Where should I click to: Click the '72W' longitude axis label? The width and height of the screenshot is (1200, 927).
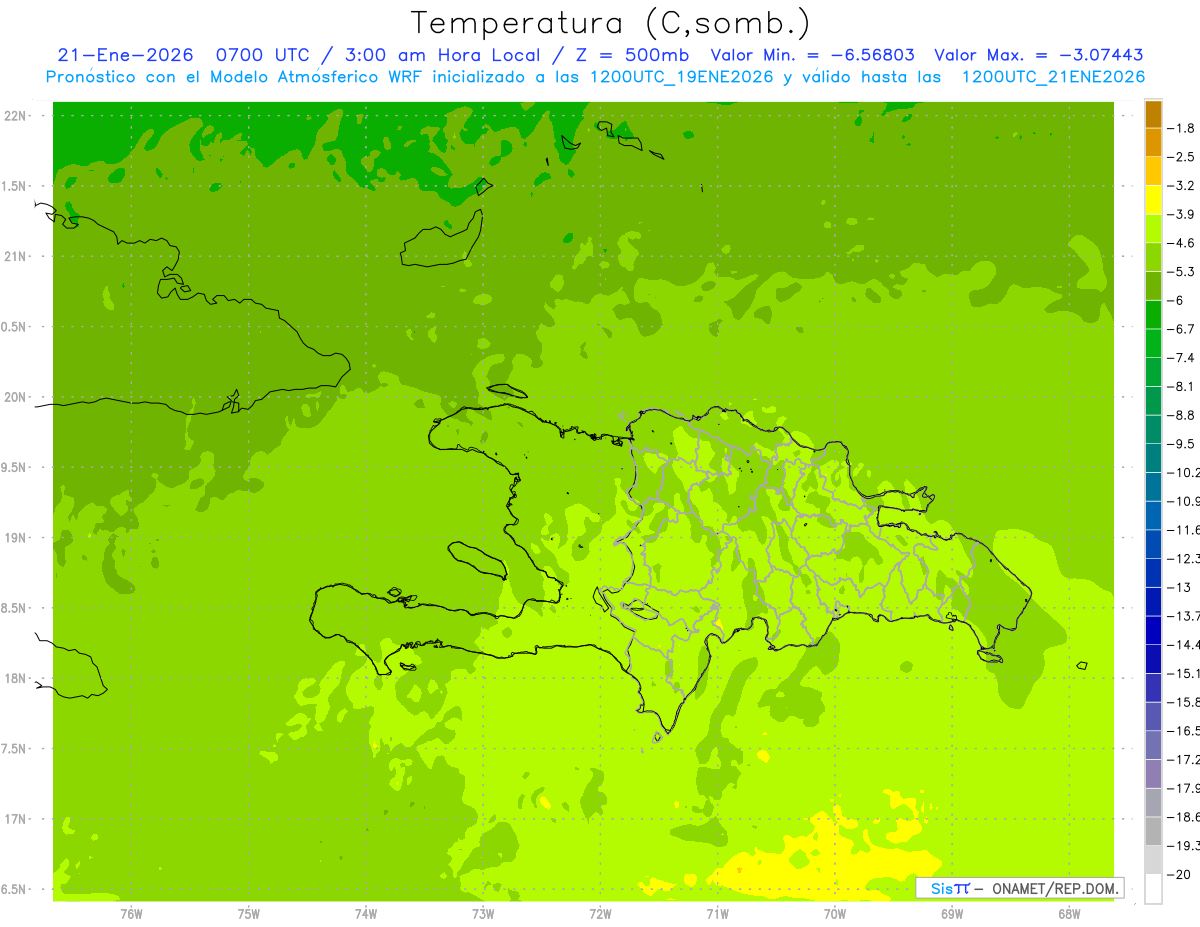pos(600,914)
